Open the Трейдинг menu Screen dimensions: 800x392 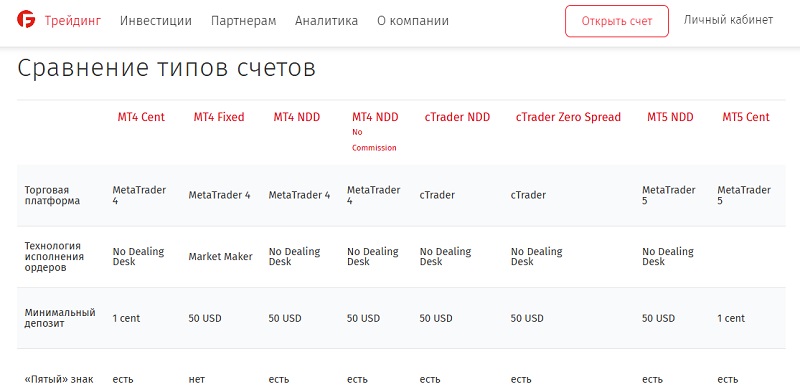[72, 21]
